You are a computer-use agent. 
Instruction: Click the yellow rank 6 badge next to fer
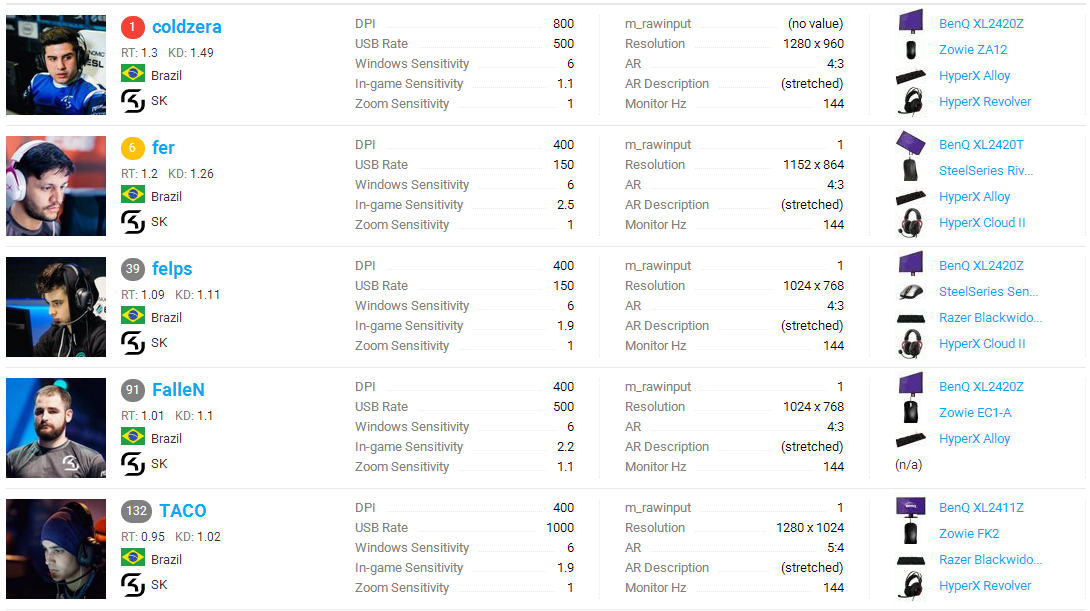pos(133,148)
